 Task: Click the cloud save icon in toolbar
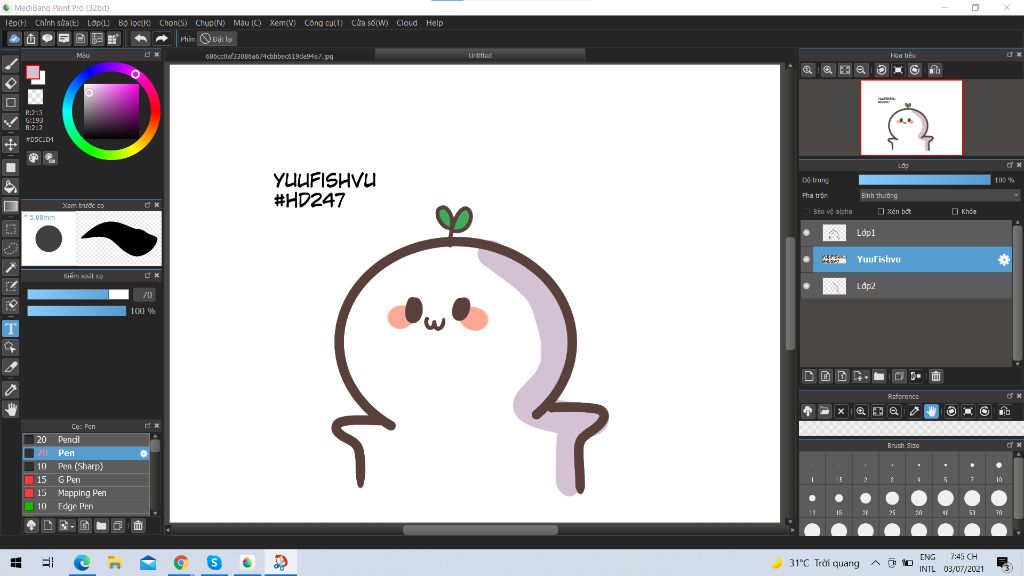(x=14, y=39)
